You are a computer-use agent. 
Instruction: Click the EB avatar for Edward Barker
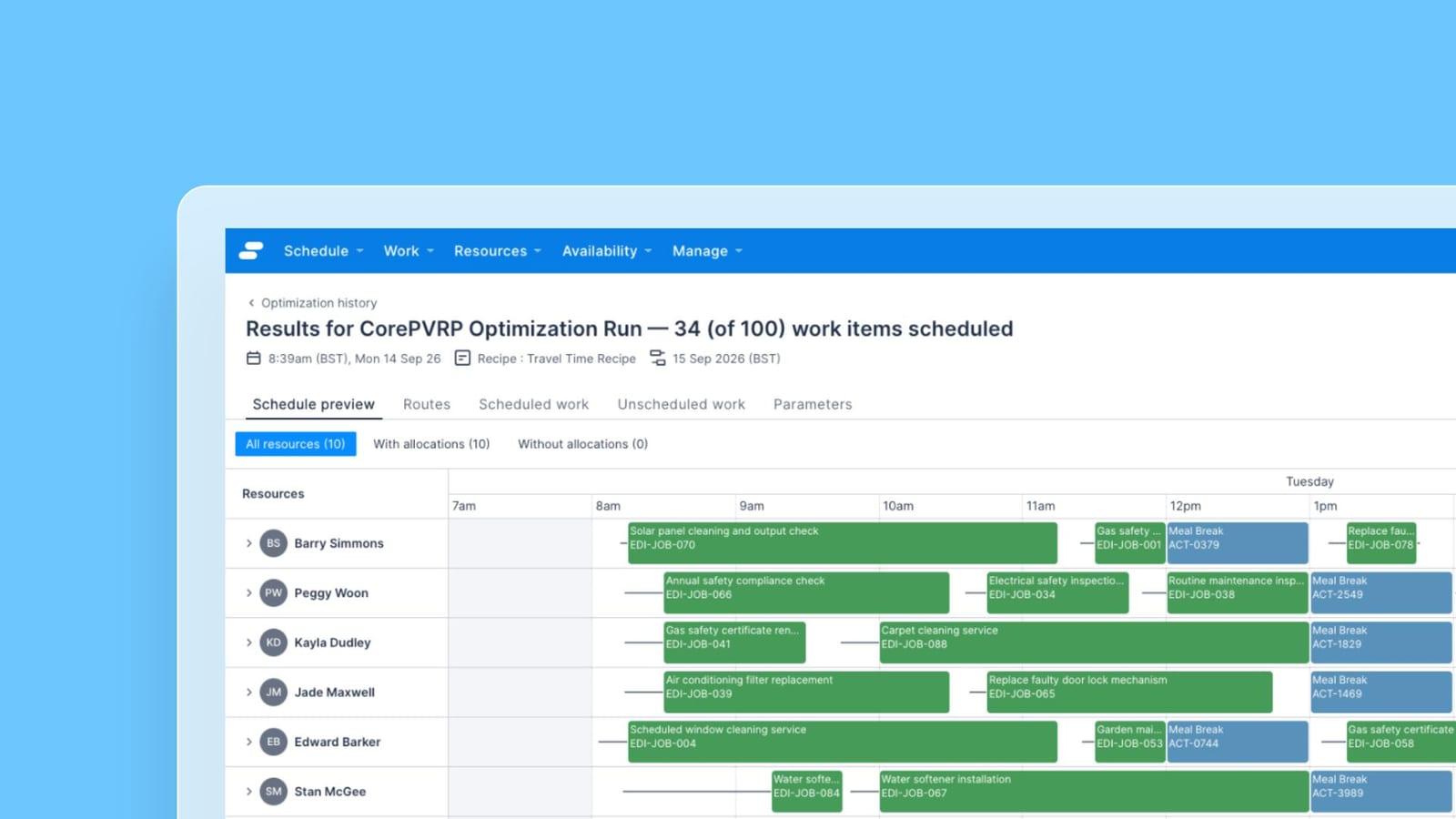tap(273, 742)
